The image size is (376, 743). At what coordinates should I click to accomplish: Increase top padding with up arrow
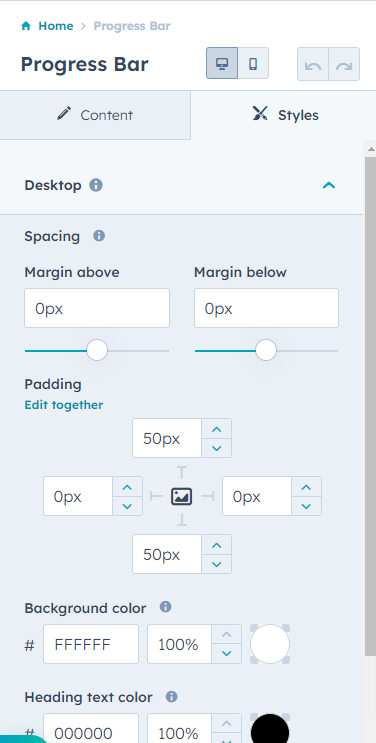217,429
